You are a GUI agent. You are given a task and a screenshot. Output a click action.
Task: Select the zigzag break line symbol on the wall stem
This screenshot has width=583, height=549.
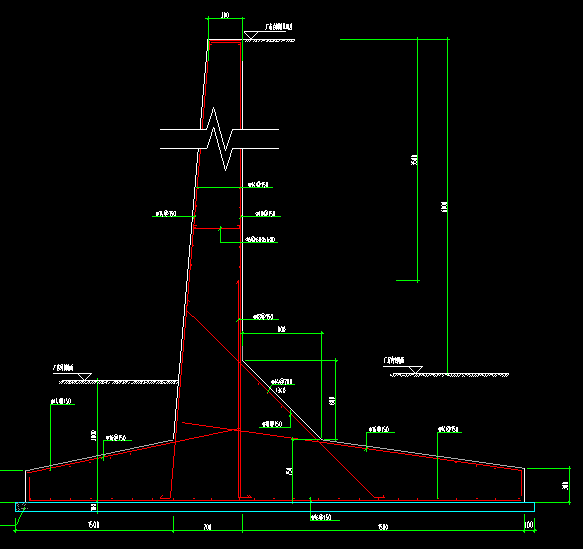point(219,139)
